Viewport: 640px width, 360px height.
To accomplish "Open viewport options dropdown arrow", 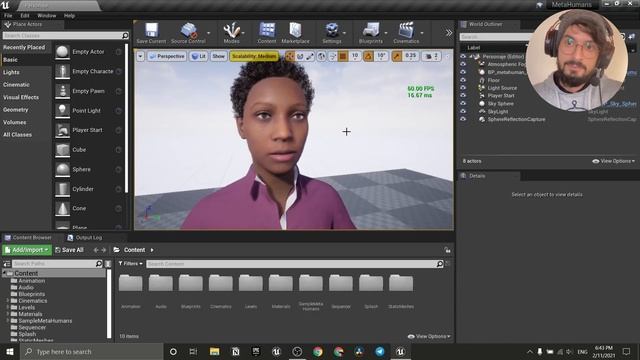I will point(140,56).
